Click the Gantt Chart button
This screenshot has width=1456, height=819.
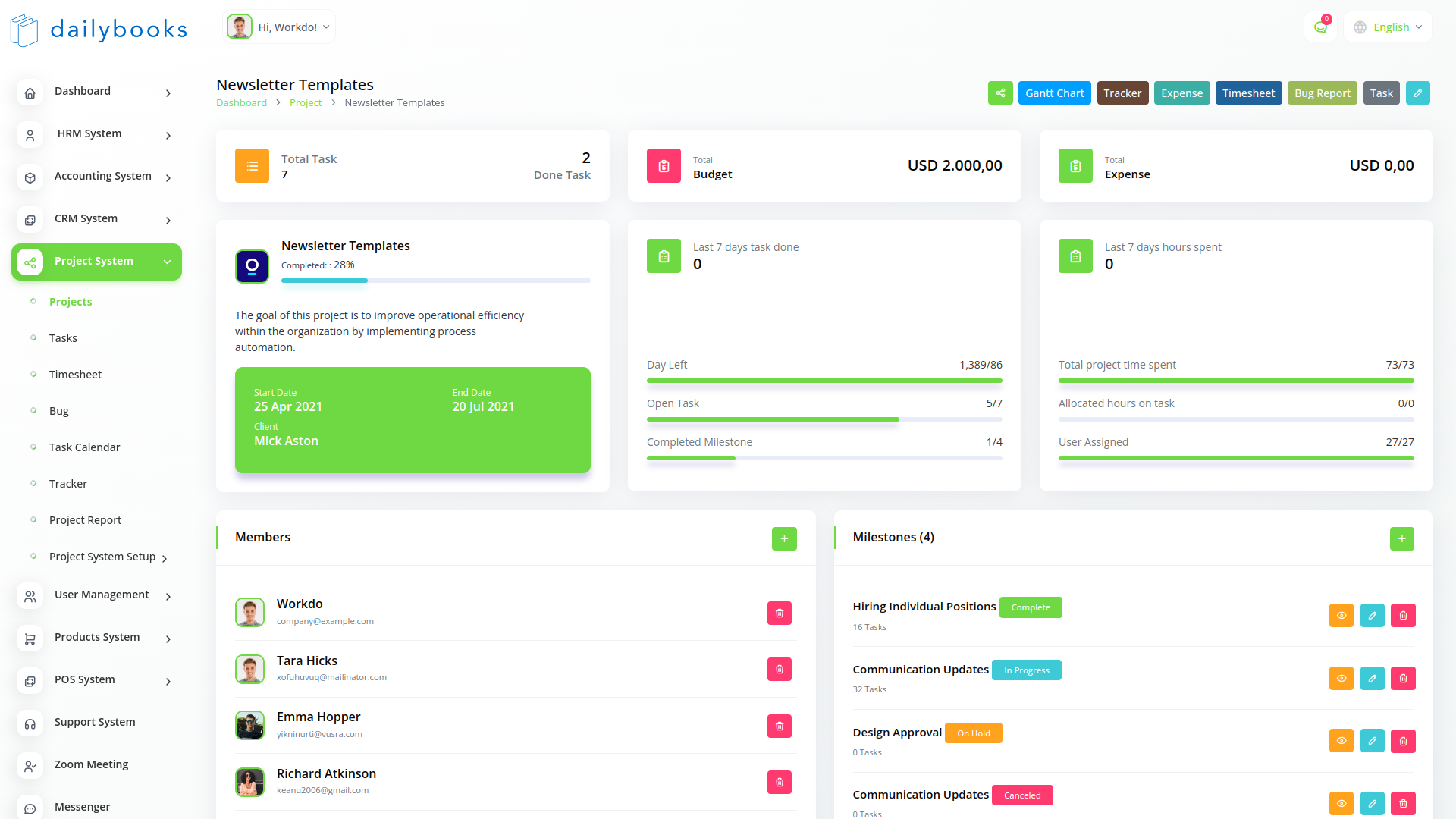[x=1054, y=93]
